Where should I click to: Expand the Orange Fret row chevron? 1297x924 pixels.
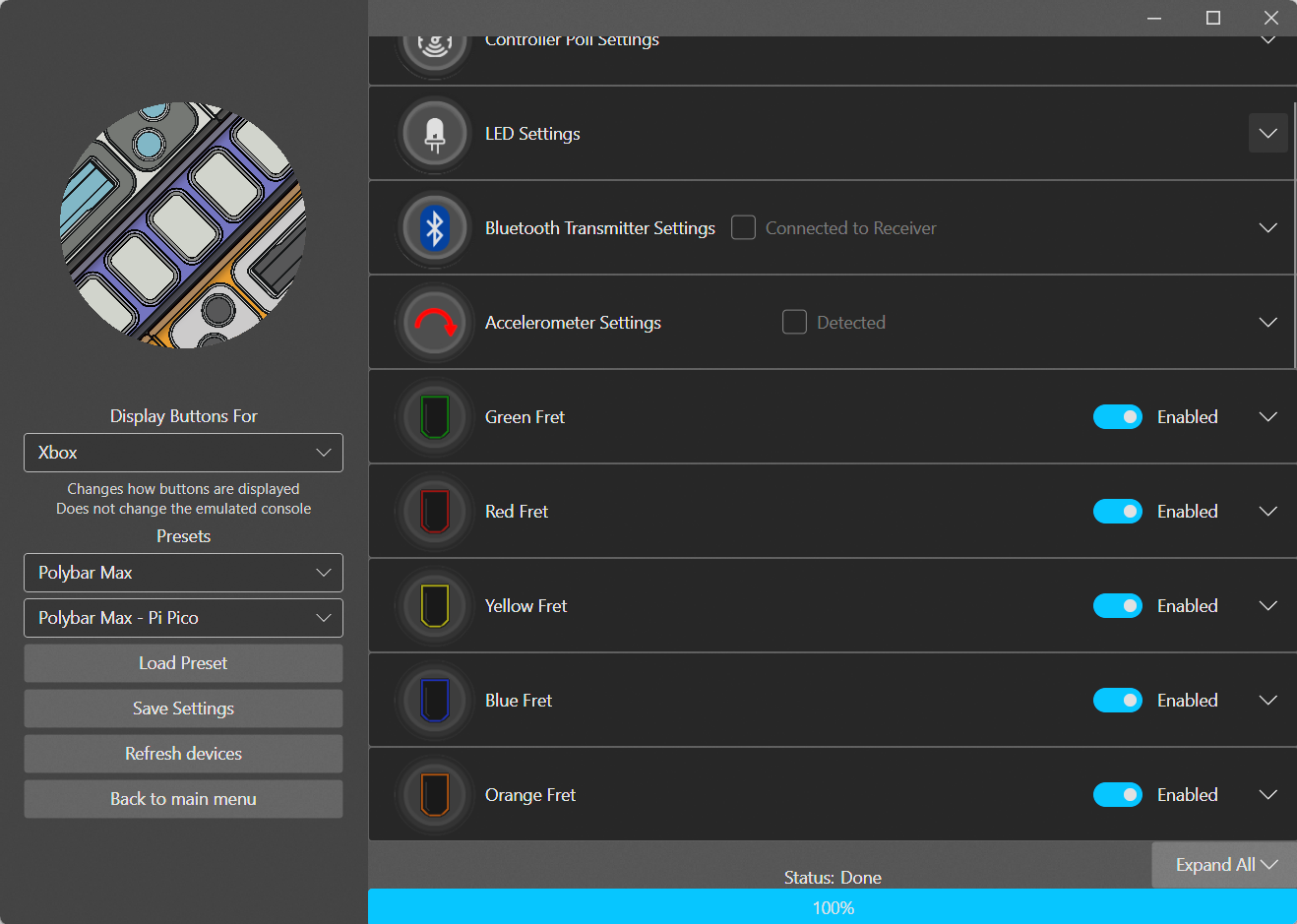(1267, 795)
